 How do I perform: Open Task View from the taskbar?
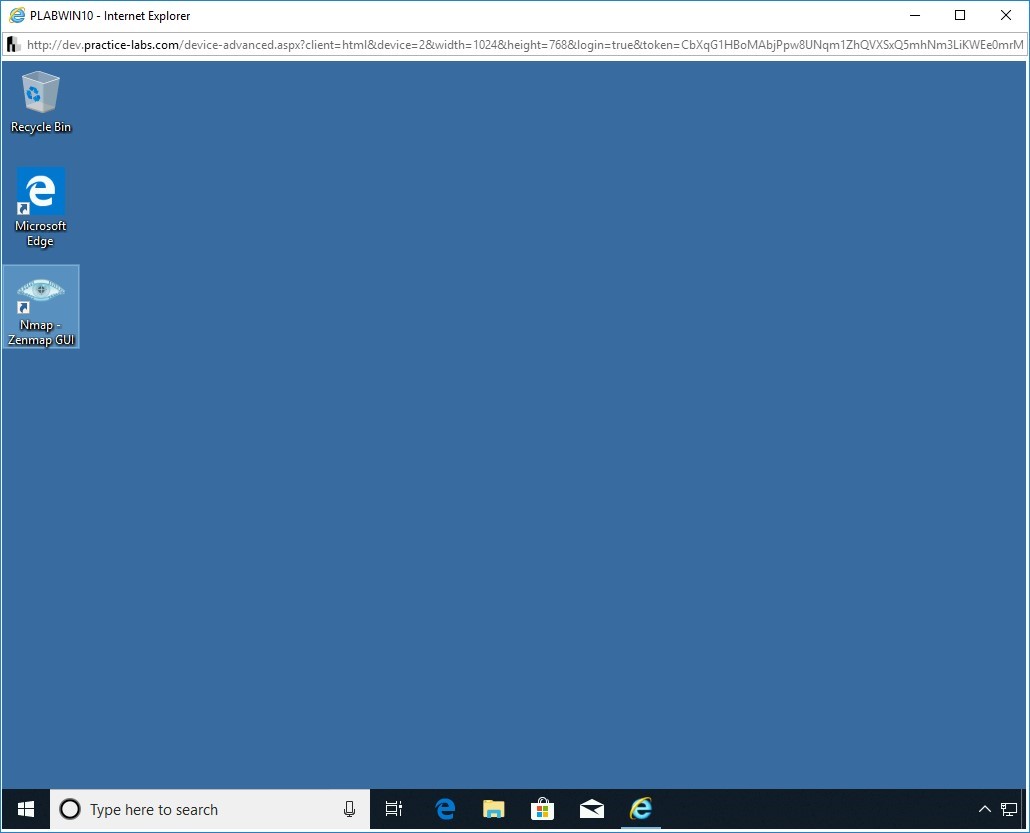[394, 809]
